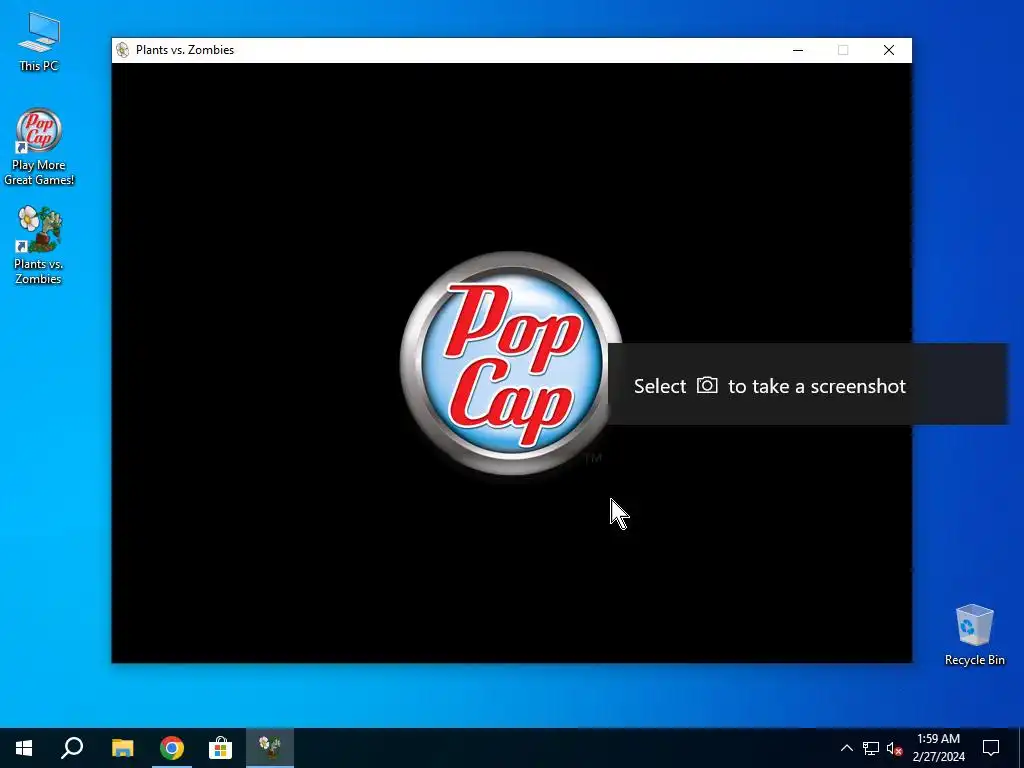Select the Plants vs. Zombies desktop shortcut
Image resolution: width=1024 pixels, height=768 pixels.
[39, 244]
